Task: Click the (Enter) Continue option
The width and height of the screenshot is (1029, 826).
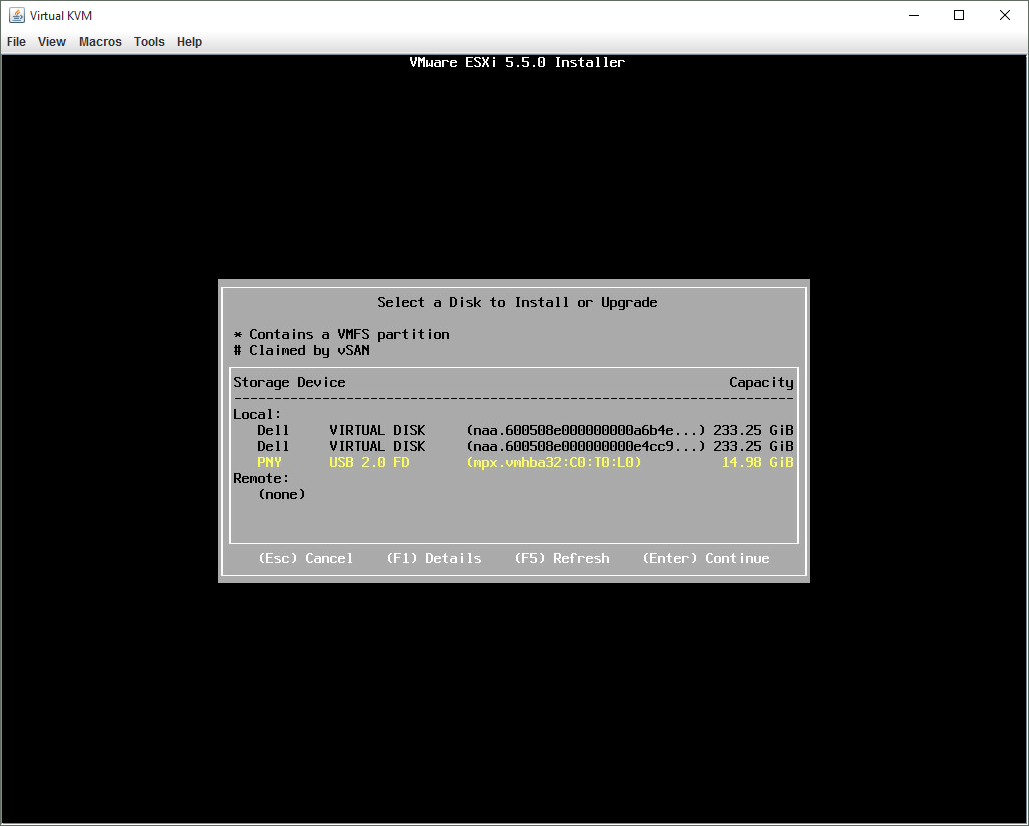Action: (x=705, y=558)
